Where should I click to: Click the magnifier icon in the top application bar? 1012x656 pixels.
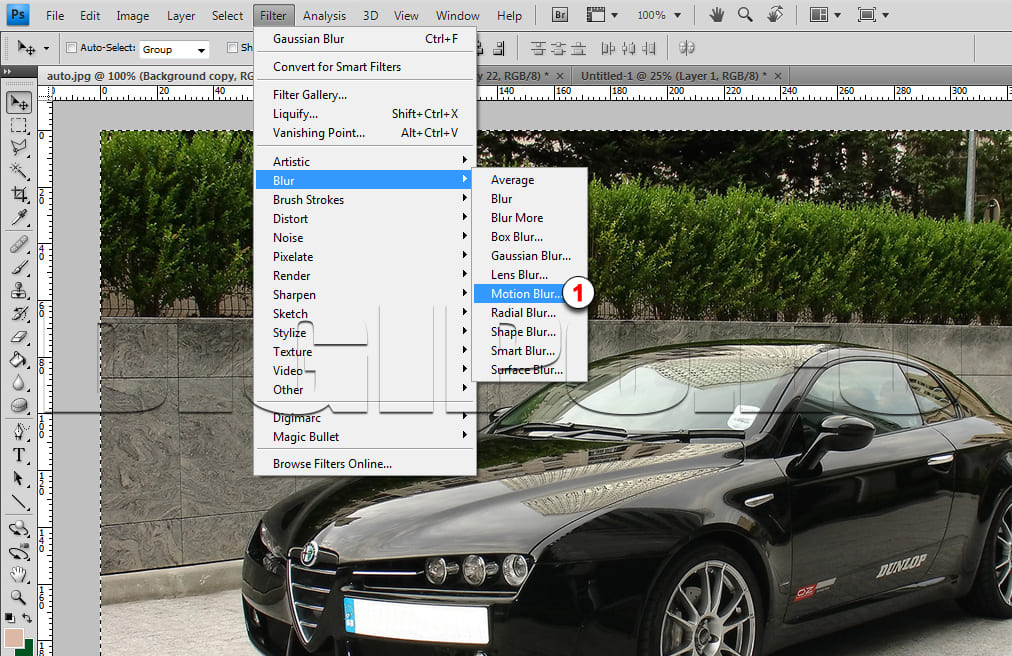pos(745,14)
